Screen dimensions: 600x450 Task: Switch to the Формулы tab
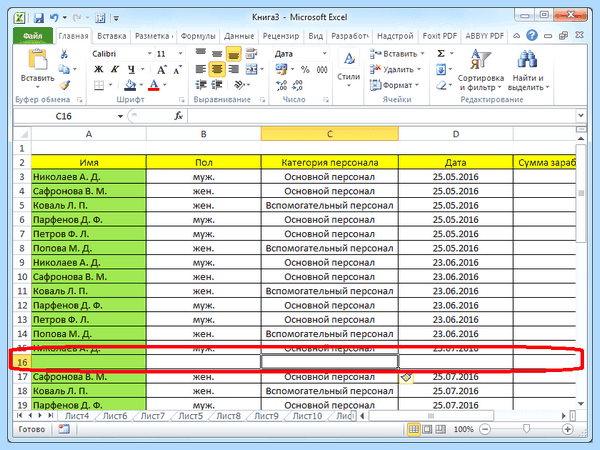point(198,36)
